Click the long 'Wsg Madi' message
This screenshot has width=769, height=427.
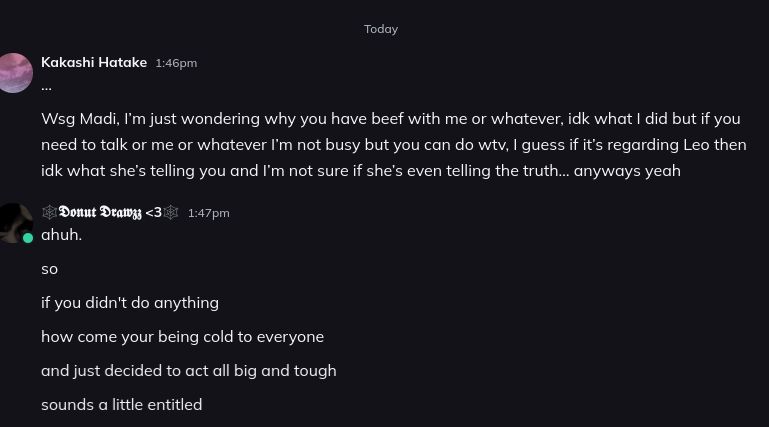(x=390, y=144)
